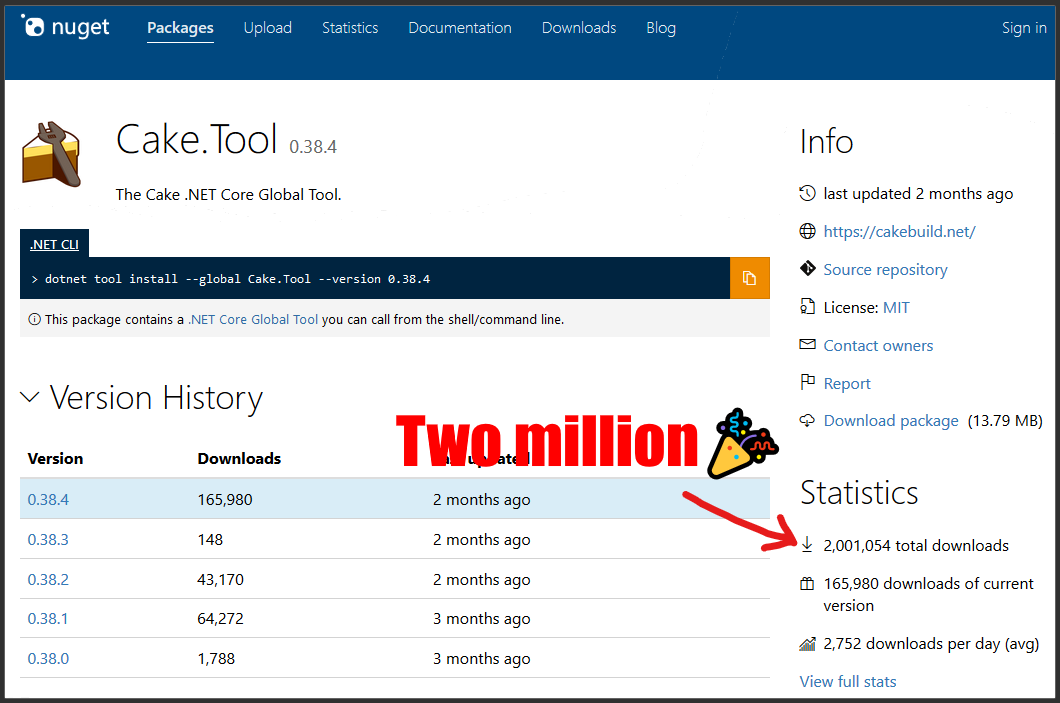Viewport: 1060px width, 703px height.
Task: Click Download package
Action: coord(891,420)
